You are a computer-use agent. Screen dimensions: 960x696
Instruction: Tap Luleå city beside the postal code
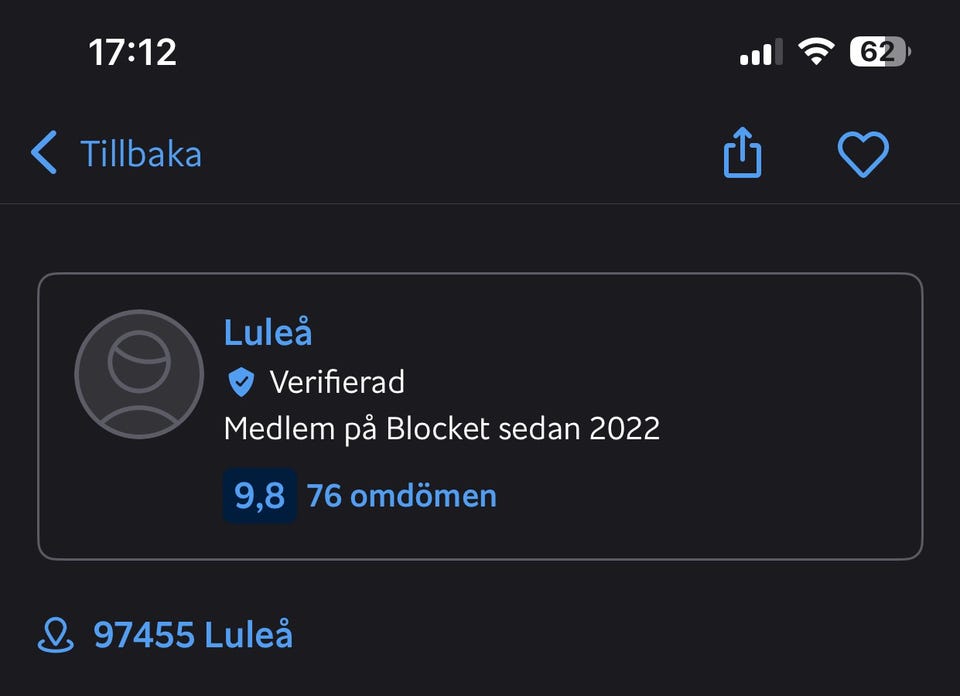pyautogui.click(x=249, y=635)
